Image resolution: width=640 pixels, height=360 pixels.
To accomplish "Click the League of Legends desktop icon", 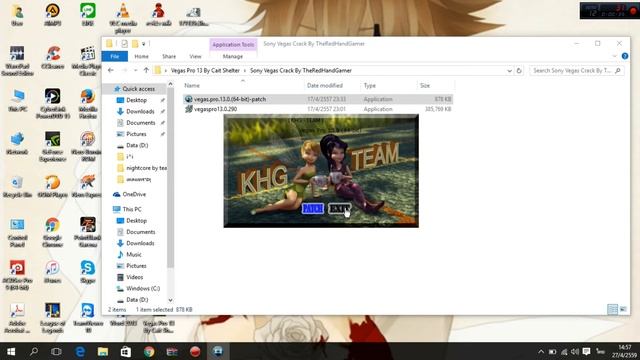I will [x=52, y=318].
